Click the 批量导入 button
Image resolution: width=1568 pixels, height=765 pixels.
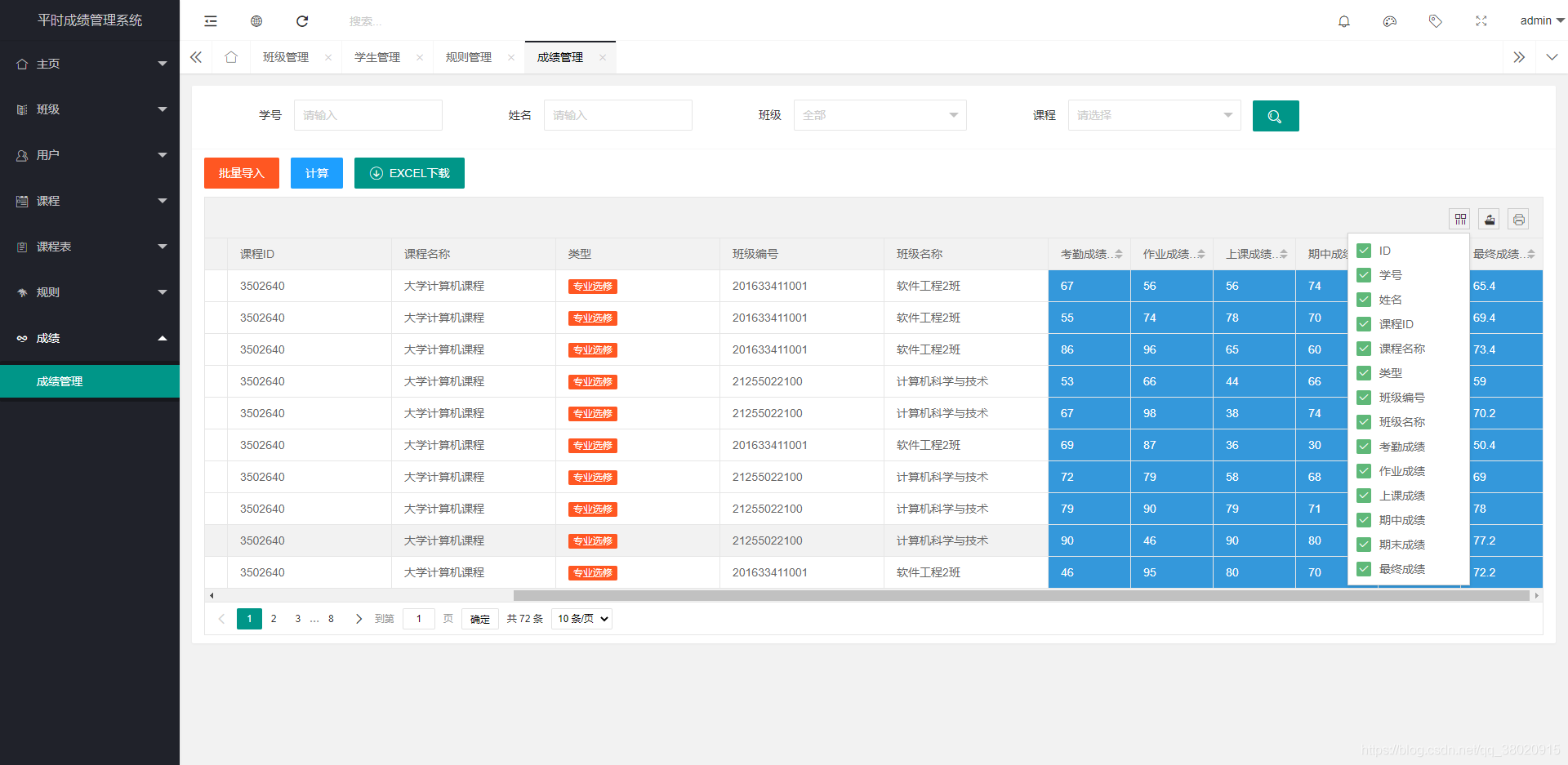242,173
